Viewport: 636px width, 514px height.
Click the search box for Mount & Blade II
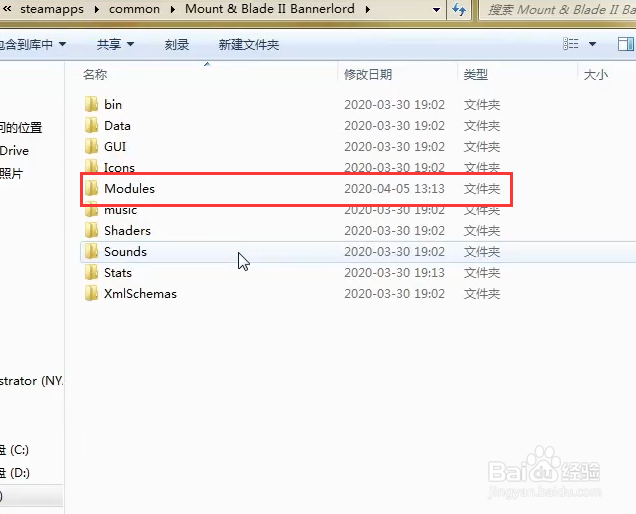pyautogui.click(x=558, y=10)
